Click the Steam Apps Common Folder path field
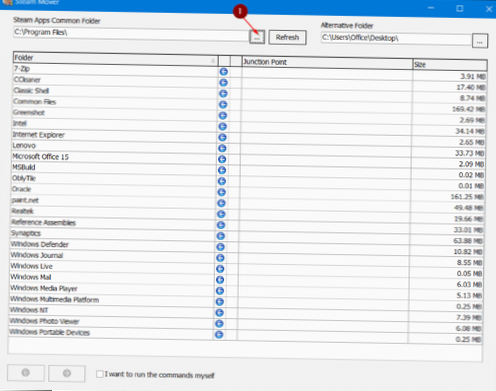The height and width of the screenshot is (391, 496). pyautogui.click(x=131, y=34)
